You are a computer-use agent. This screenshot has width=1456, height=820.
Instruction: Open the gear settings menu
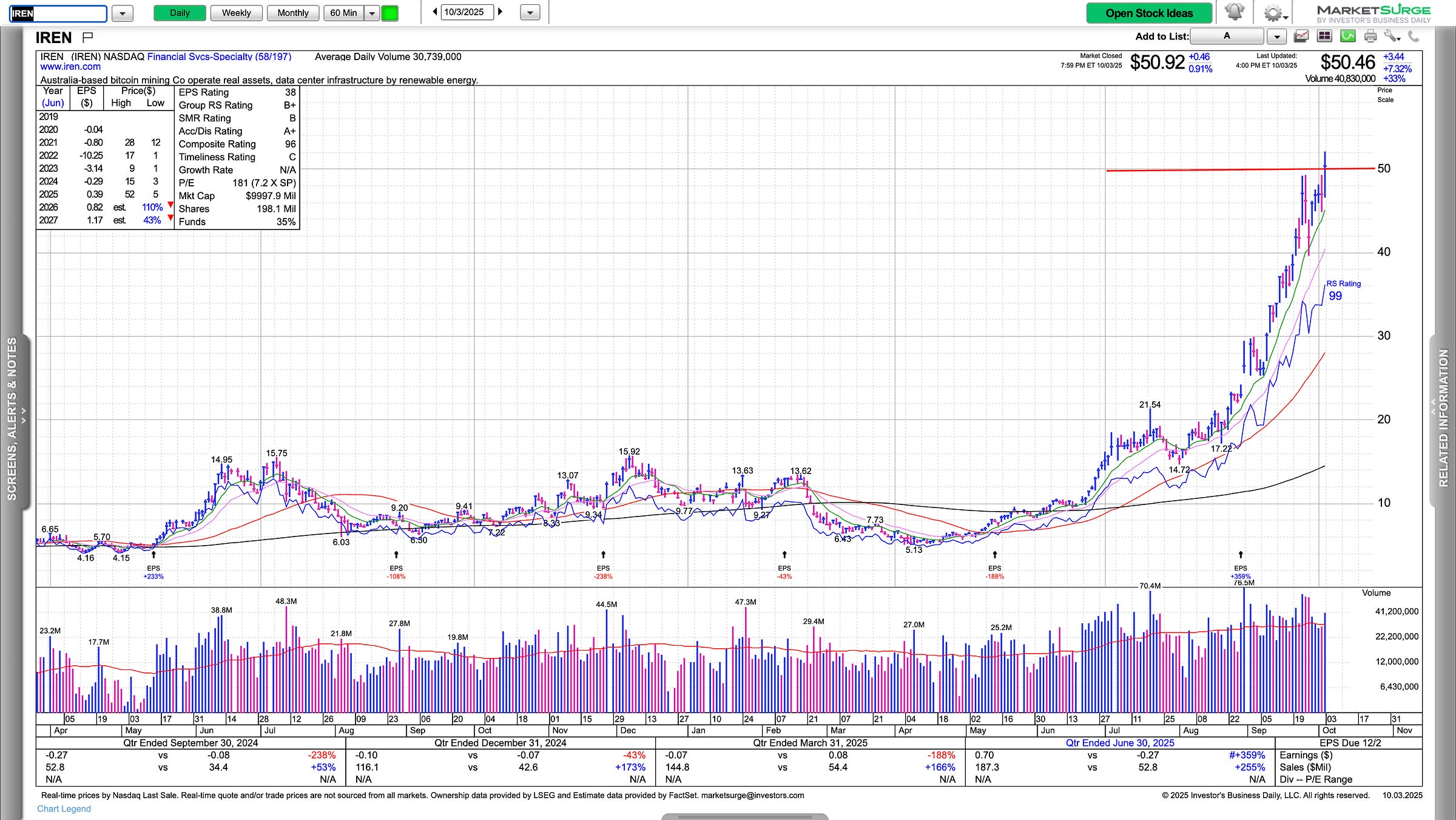point(1272,13)
